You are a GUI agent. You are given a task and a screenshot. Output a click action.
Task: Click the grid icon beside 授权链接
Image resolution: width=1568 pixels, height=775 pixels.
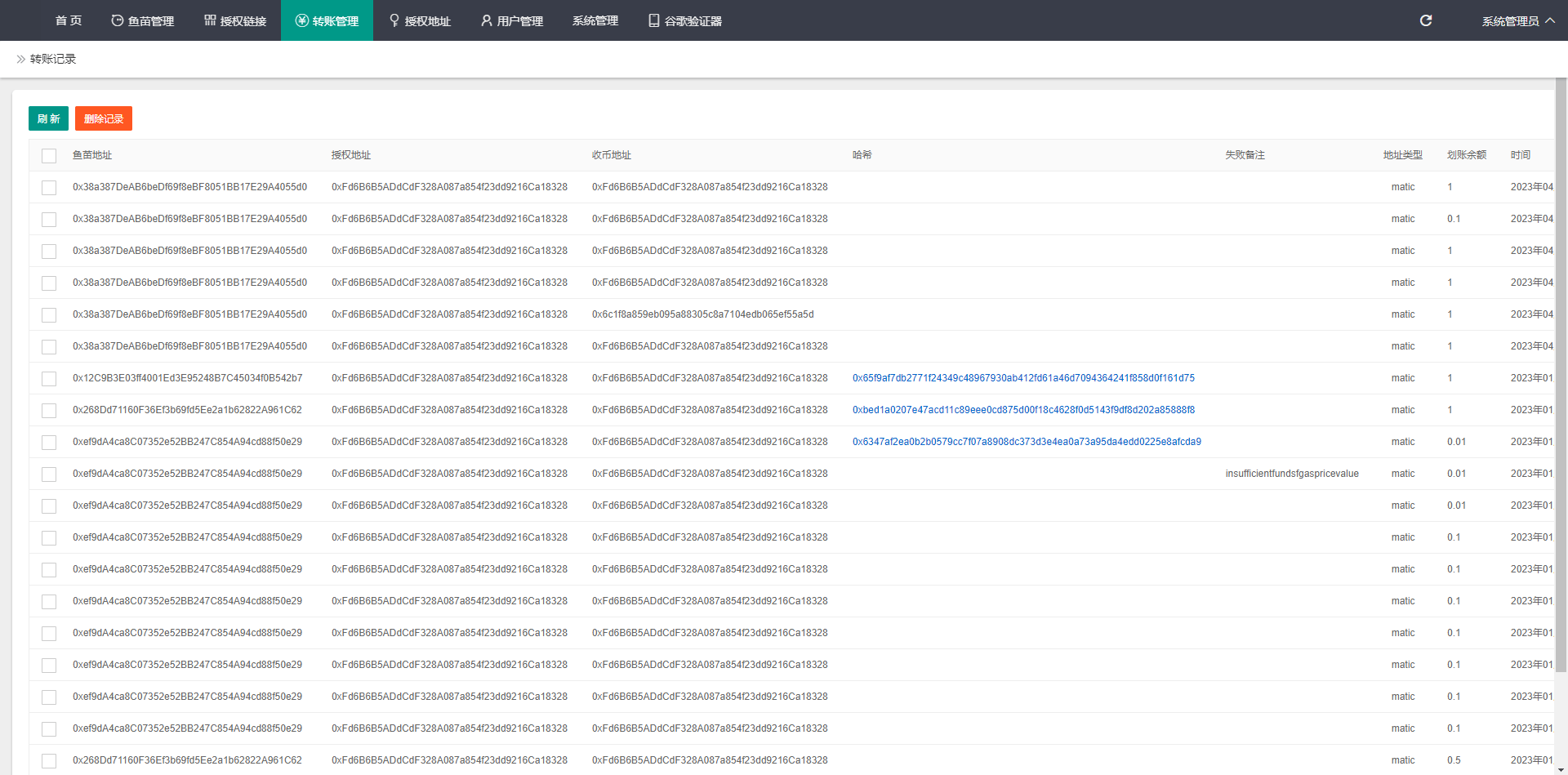(x=210, y=20)
